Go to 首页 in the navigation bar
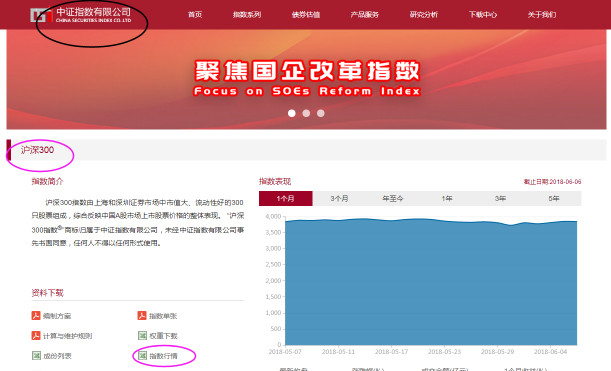 point(195,15)
